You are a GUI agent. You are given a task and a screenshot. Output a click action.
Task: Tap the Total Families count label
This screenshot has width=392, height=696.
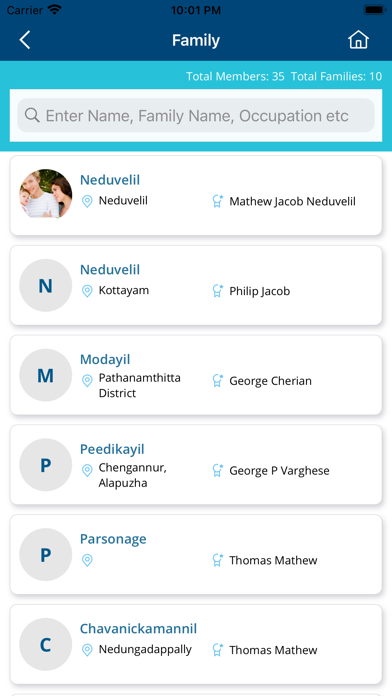pos(337,76)
